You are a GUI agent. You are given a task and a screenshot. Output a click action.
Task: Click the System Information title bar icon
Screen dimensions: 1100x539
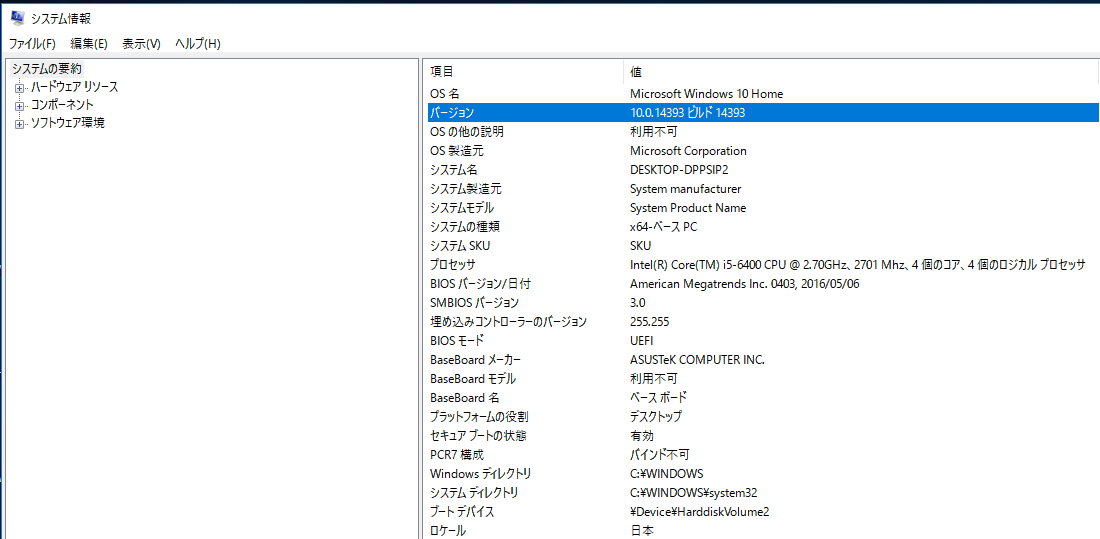click(17, 19)
